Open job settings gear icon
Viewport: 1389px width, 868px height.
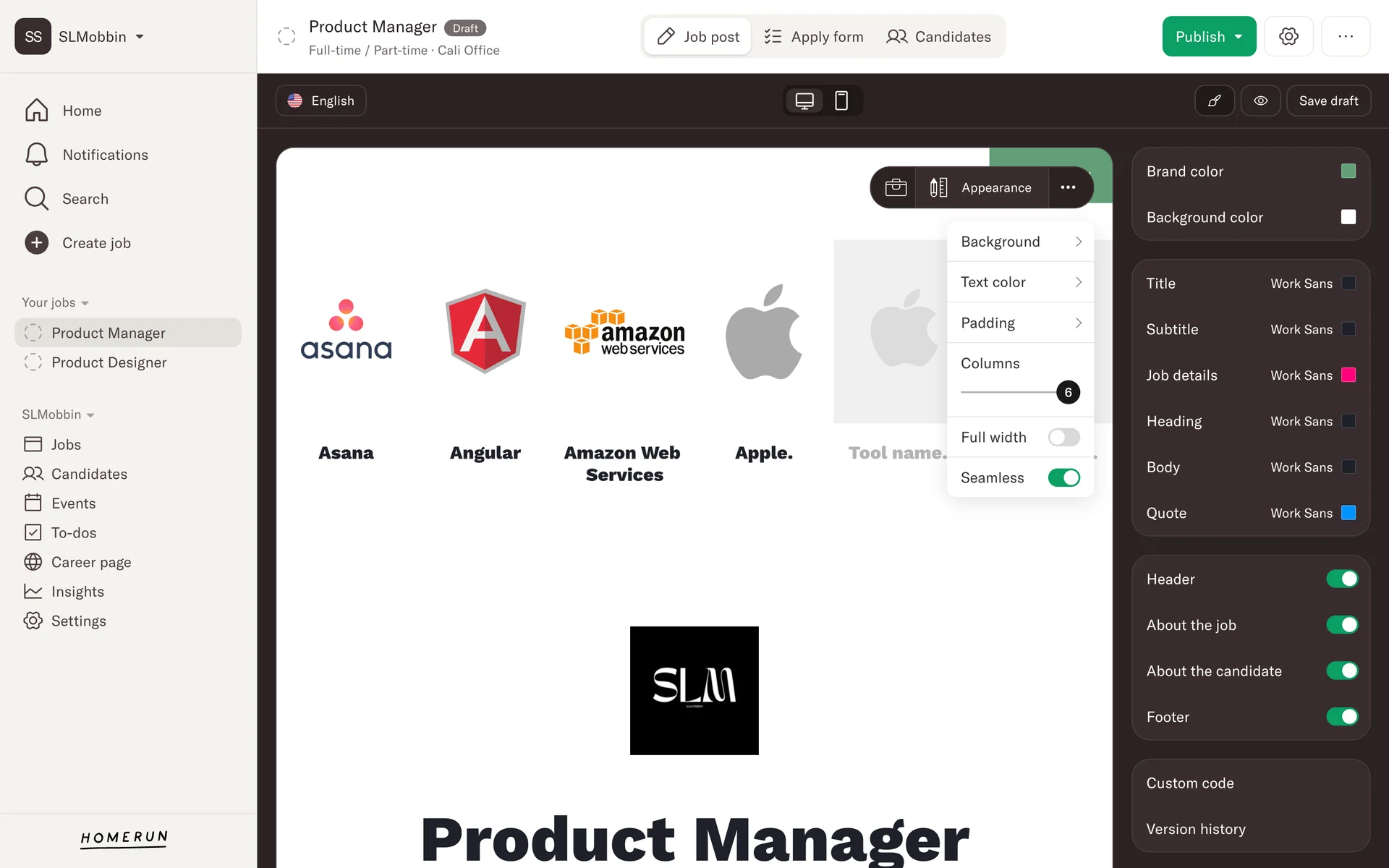(x=1288, y=36)
